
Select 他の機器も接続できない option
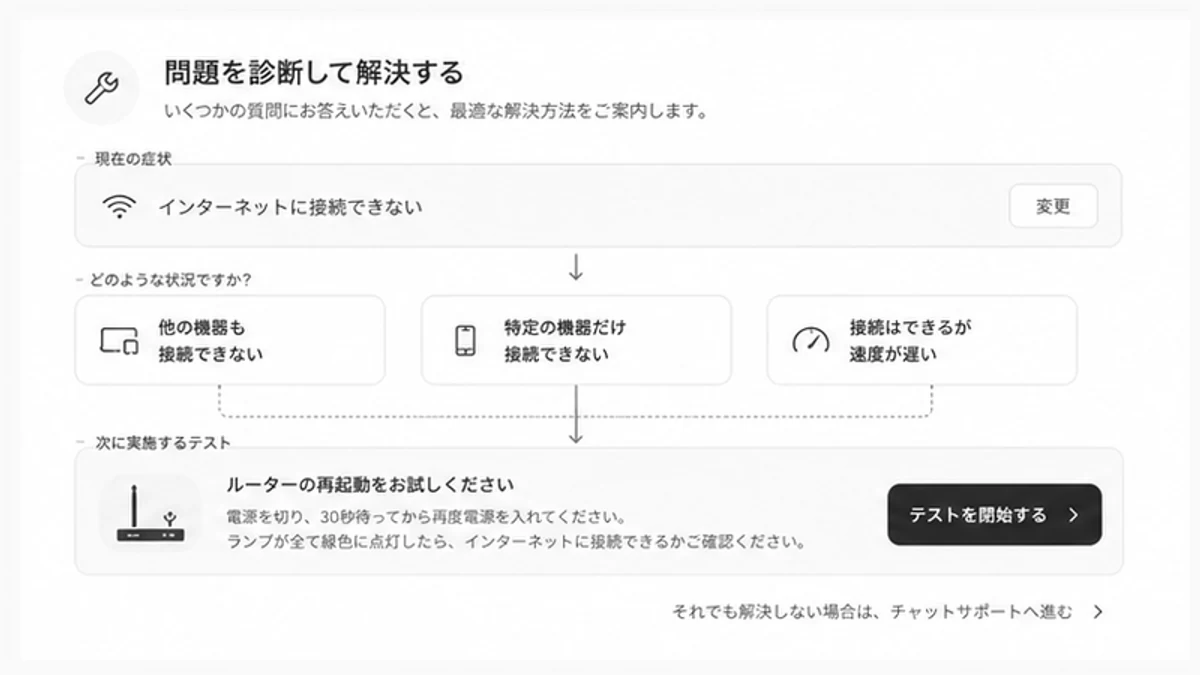coord(230,340)
